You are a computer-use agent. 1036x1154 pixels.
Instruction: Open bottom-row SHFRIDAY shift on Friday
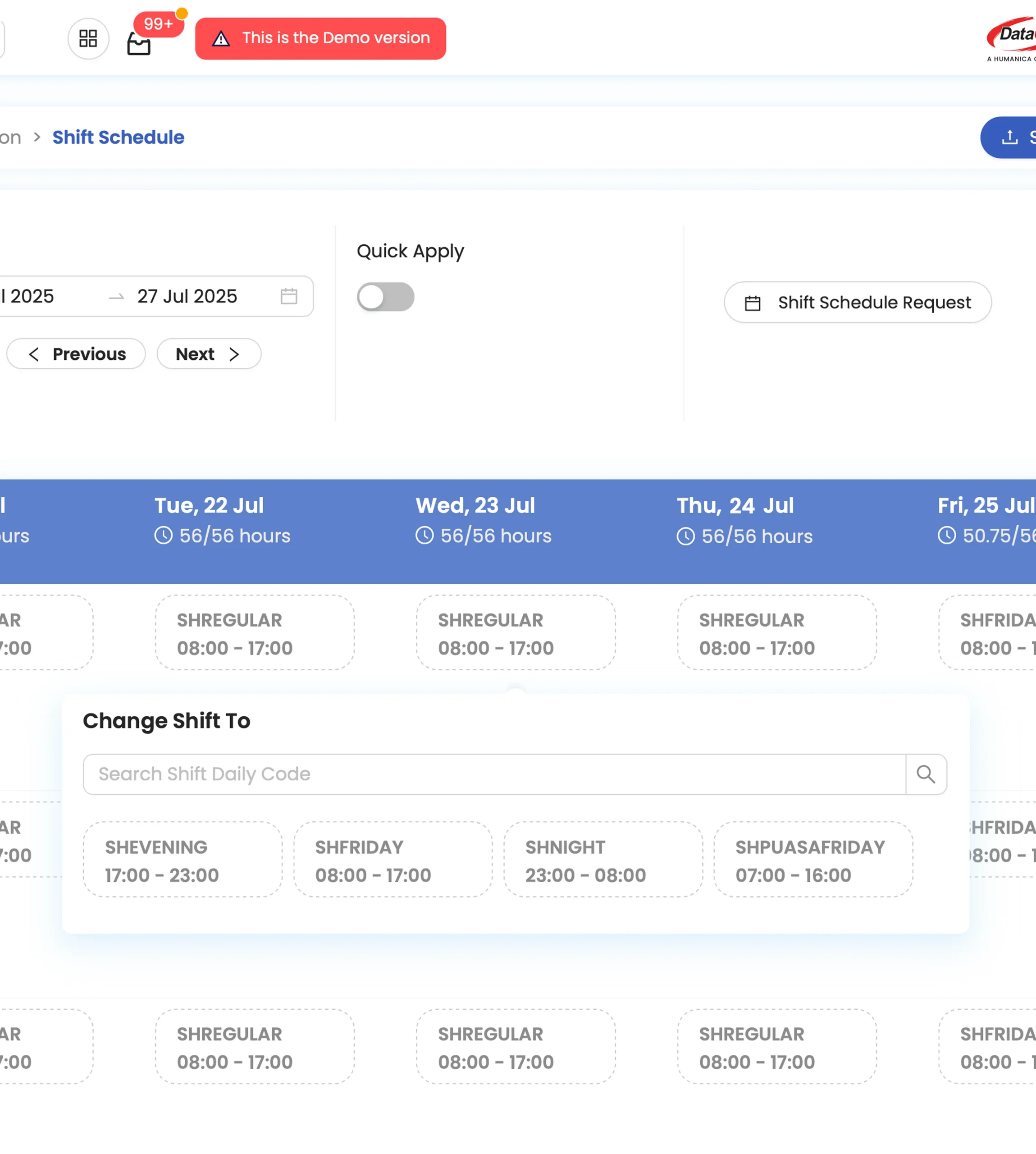[x=988, y=1046]
